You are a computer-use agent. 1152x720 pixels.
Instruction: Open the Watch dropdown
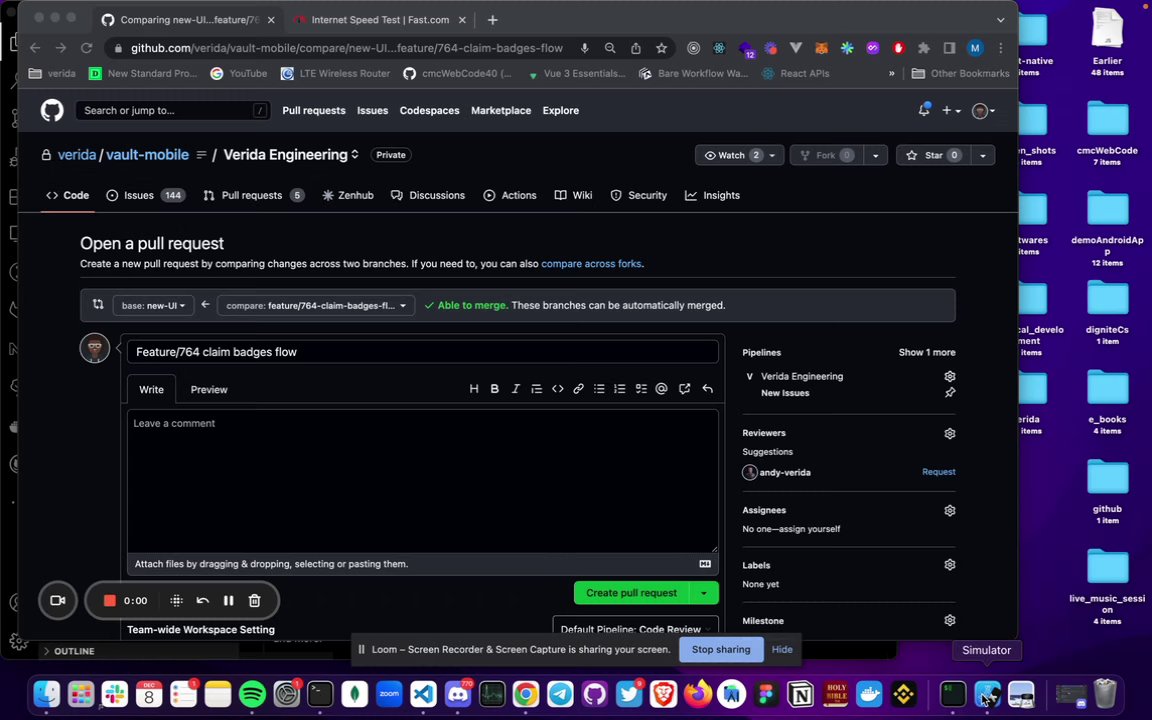tap(741, 155)
